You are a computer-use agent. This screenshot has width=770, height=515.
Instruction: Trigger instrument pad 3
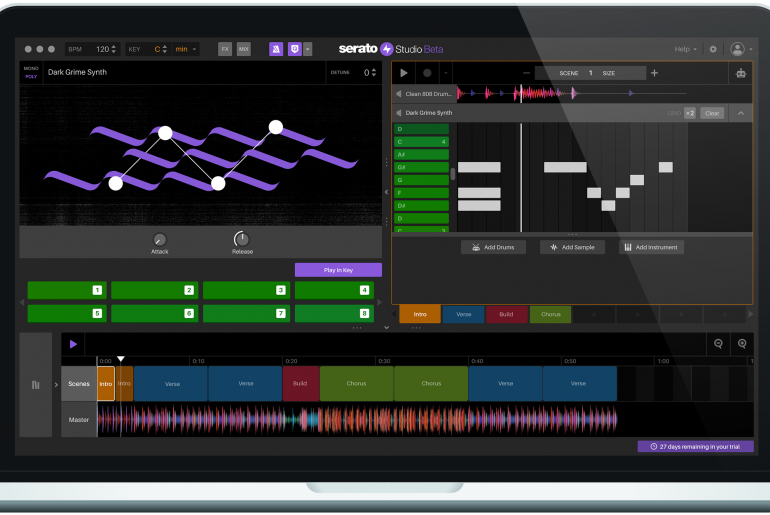[246, 290]
